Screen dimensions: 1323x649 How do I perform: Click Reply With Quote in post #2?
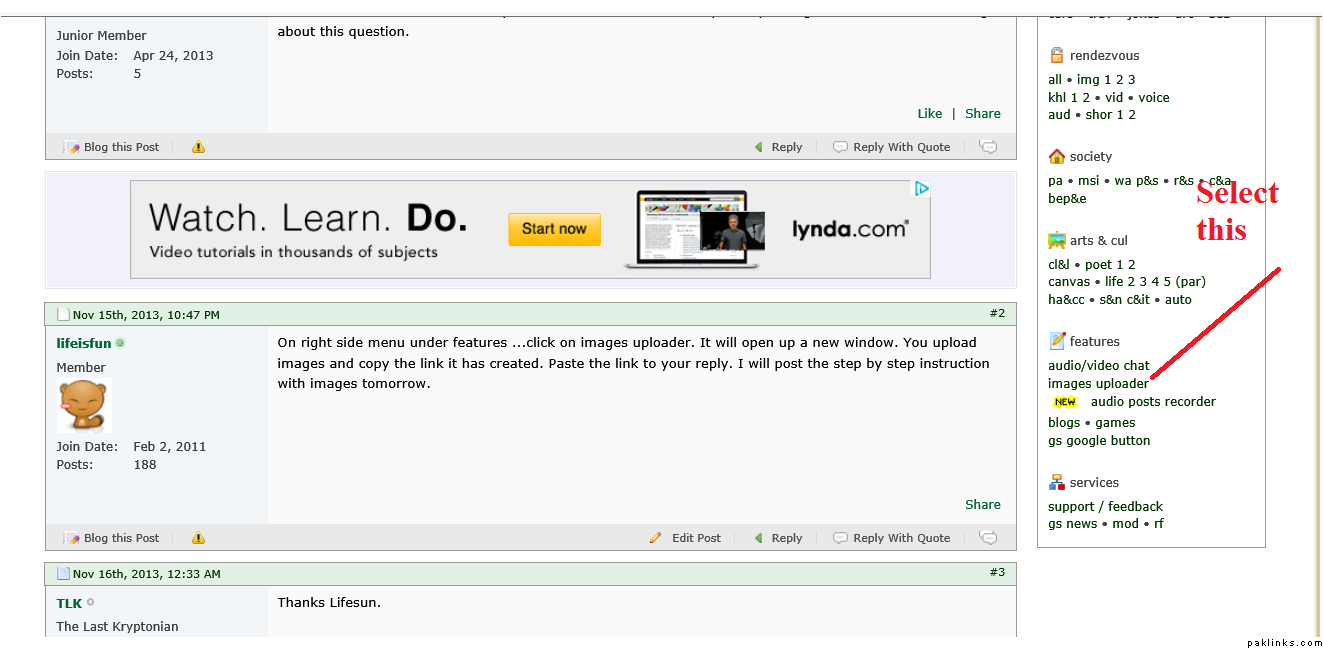tap(901, 538)
